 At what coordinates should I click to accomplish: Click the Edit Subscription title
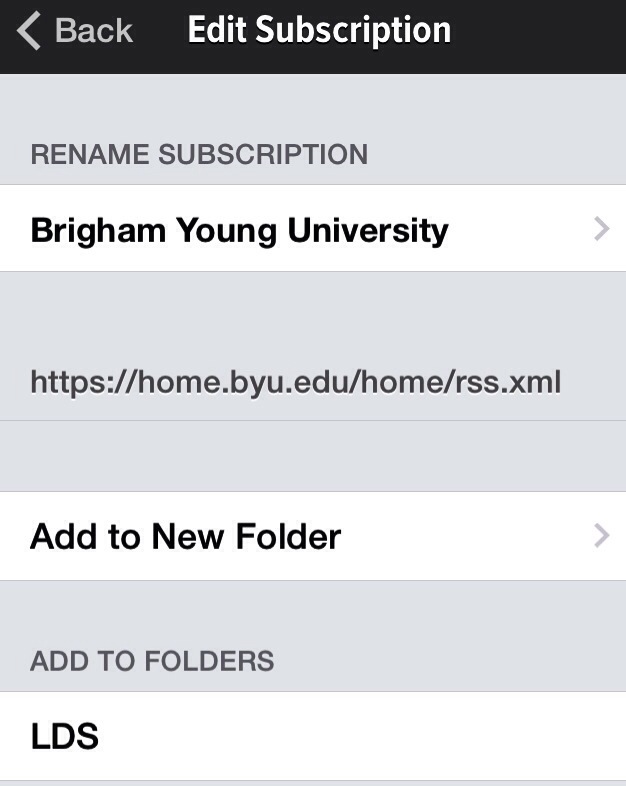point(319,31)
